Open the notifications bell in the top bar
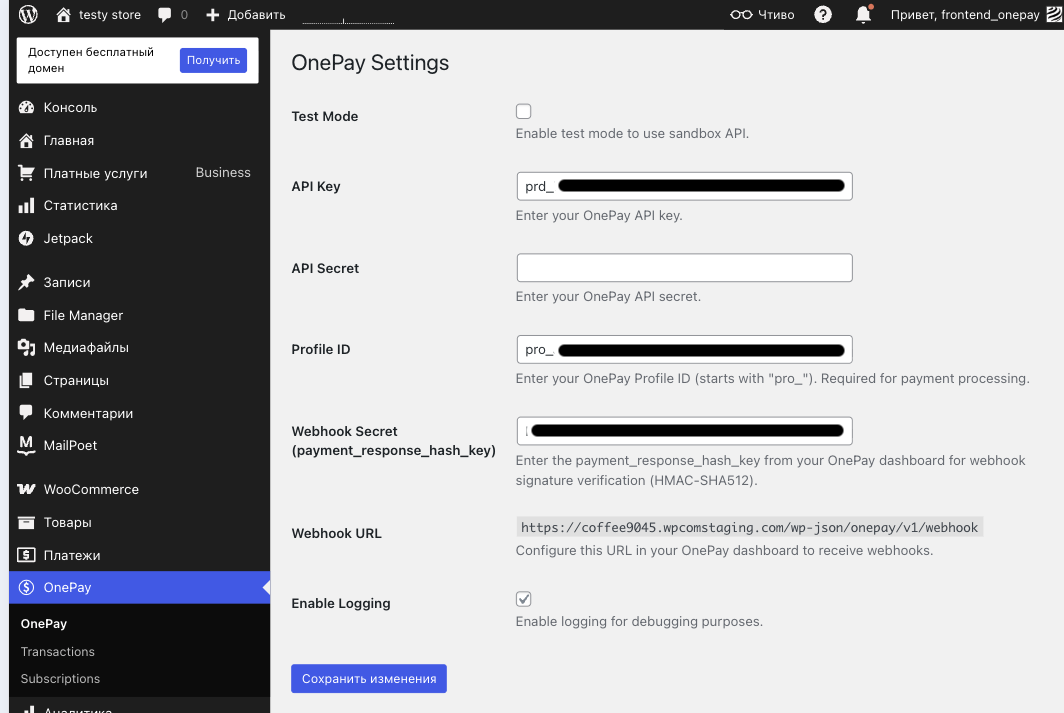 pyautogui.click(x=862, y=14)
